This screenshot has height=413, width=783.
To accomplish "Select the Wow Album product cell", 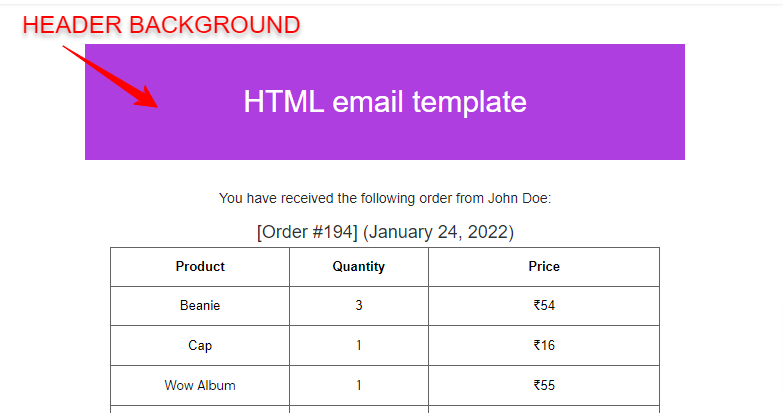I will click(x=200, y=386).
